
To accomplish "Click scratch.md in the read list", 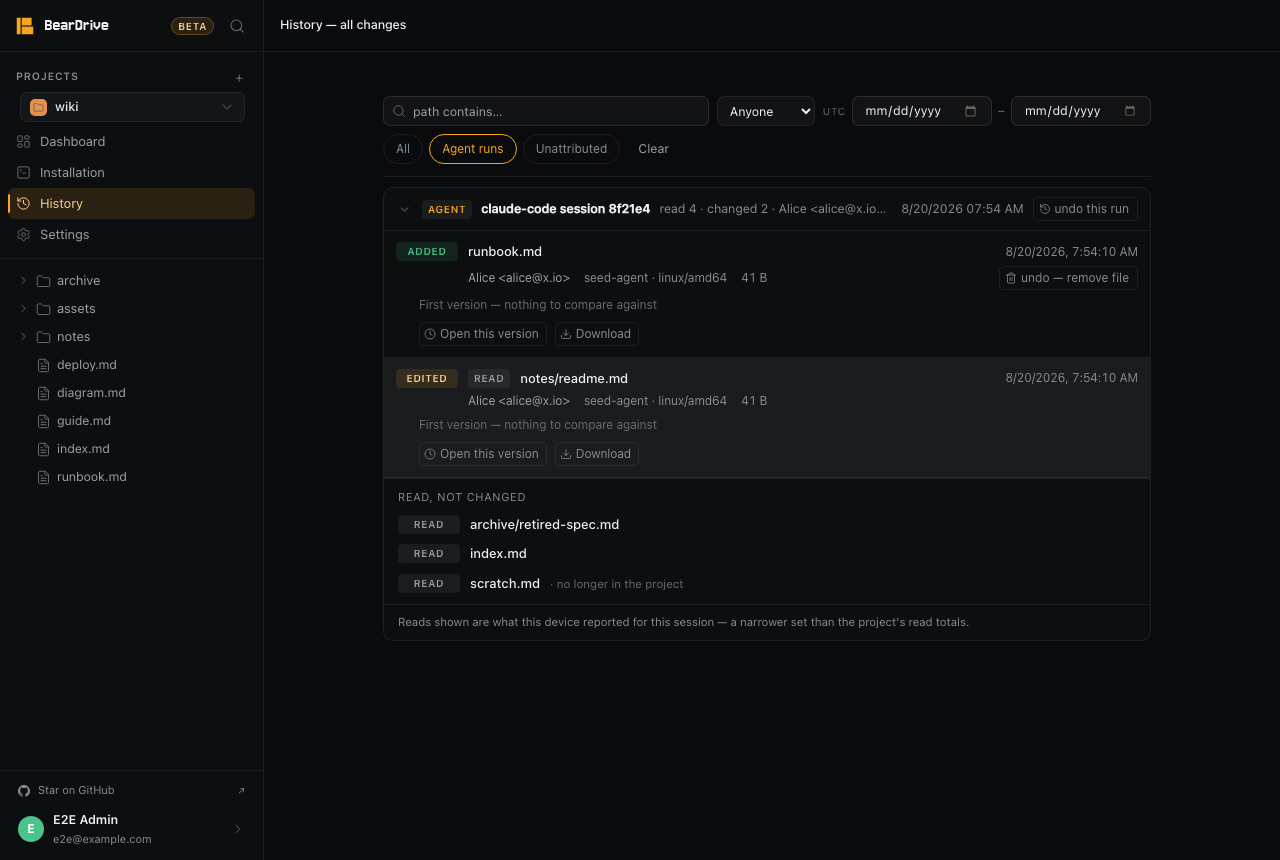I will point(505,584).
